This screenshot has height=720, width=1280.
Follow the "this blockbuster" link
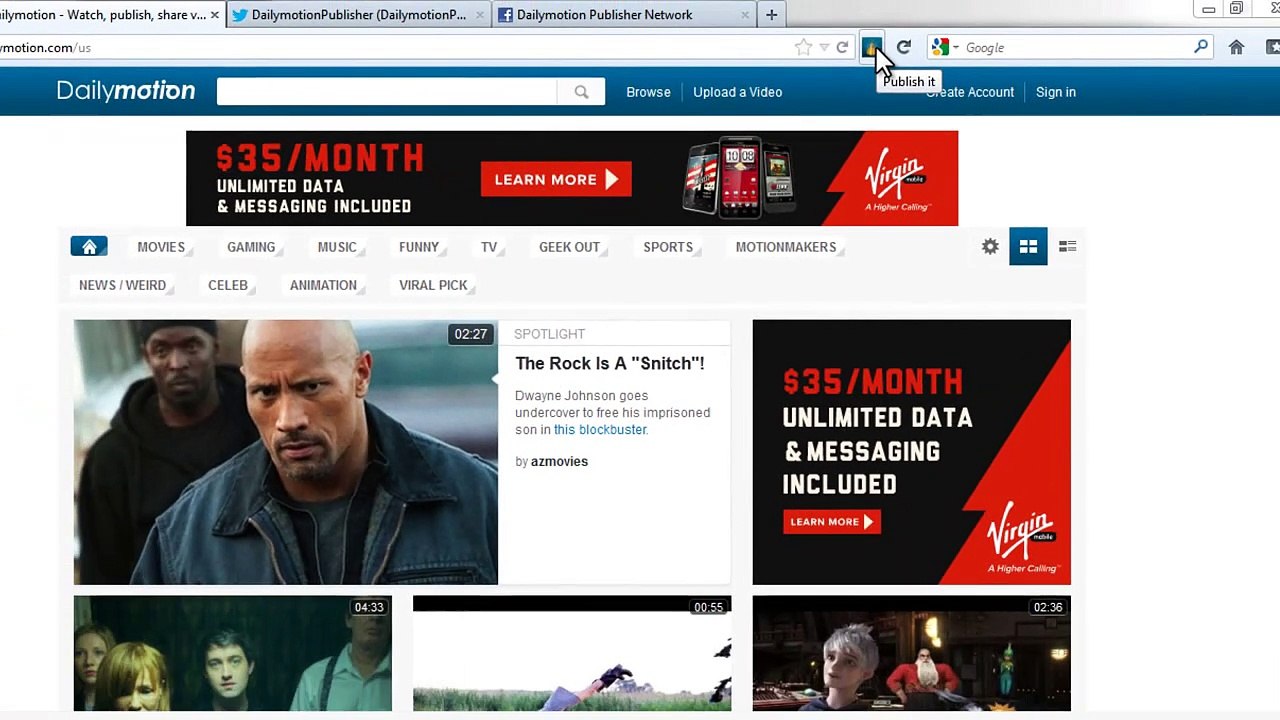click(600, 429)
